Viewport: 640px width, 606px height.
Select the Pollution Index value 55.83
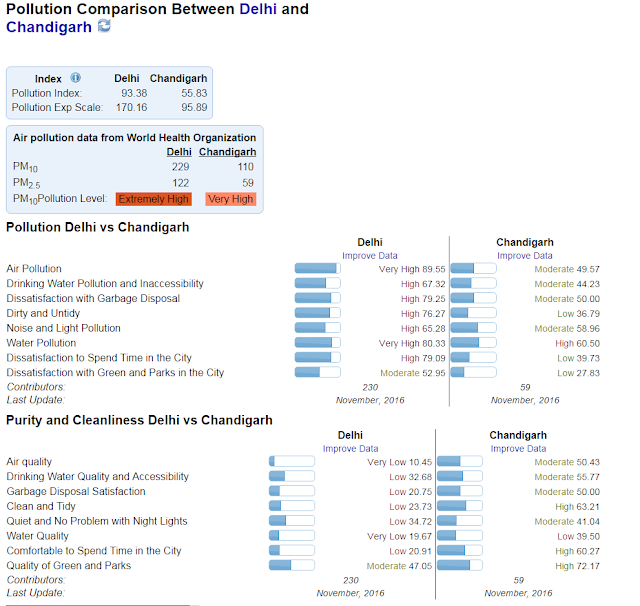point(194,93)
